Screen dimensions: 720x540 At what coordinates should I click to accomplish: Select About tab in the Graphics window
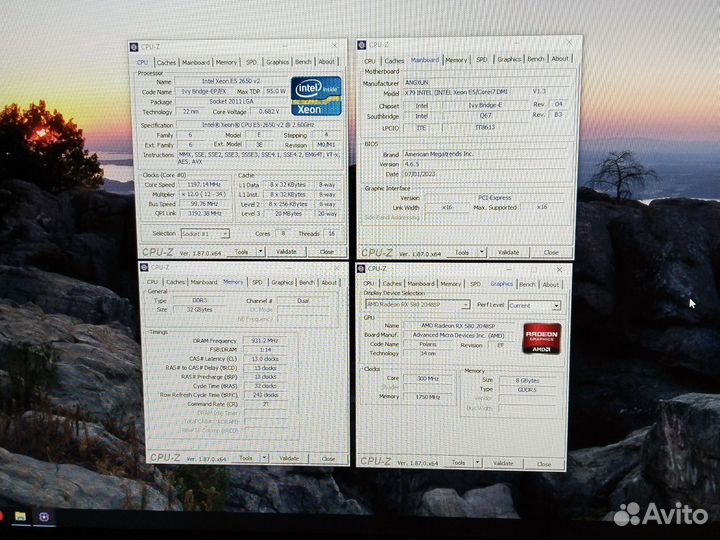click(x=551, y=285)
